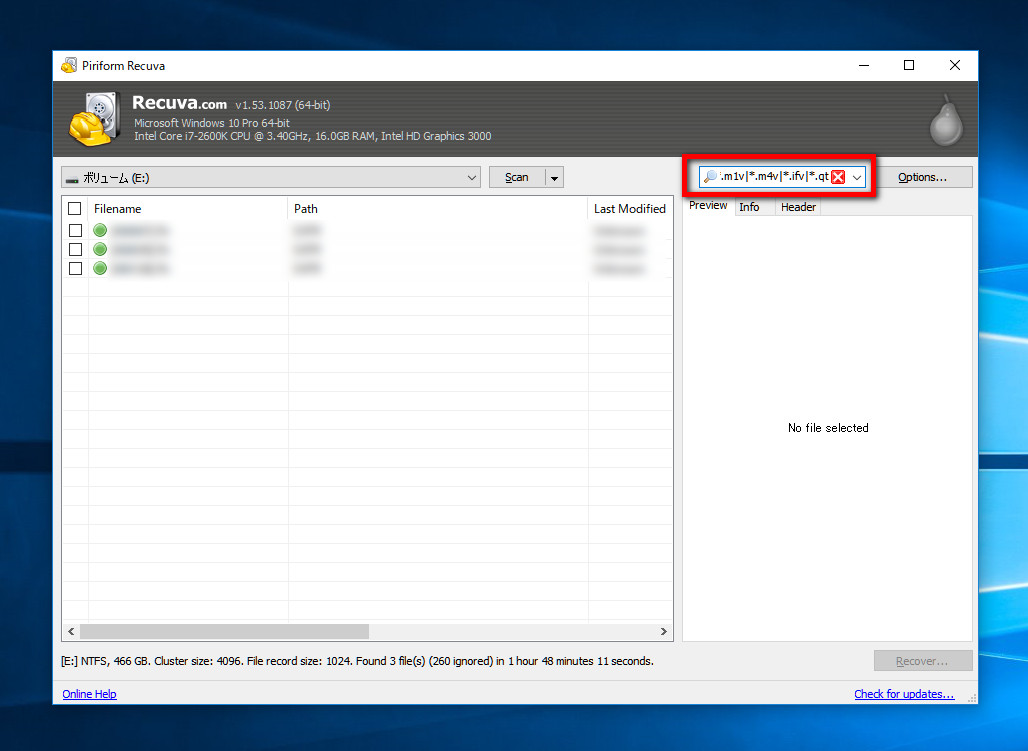This screenshot has height=751, width=1028.
Task: Click the green status dot of the second file
Action: 100,249
